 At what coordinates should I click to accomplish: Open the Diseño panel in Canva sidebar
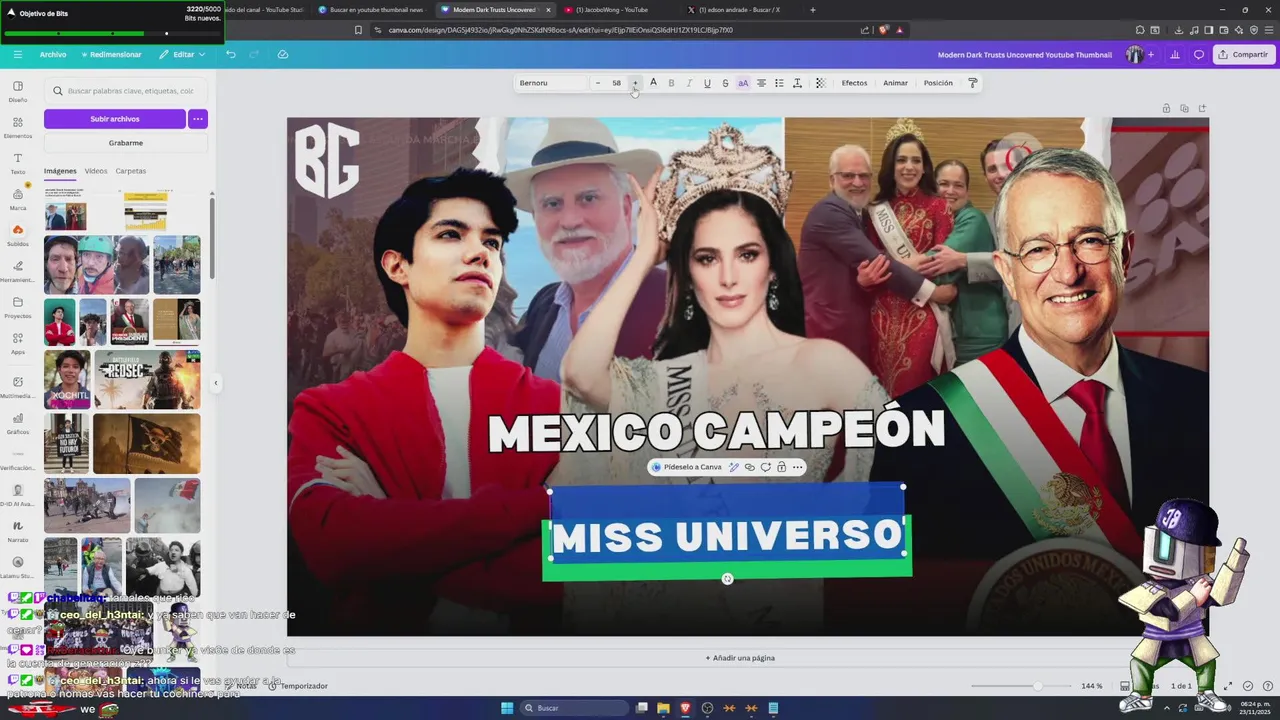18,91
